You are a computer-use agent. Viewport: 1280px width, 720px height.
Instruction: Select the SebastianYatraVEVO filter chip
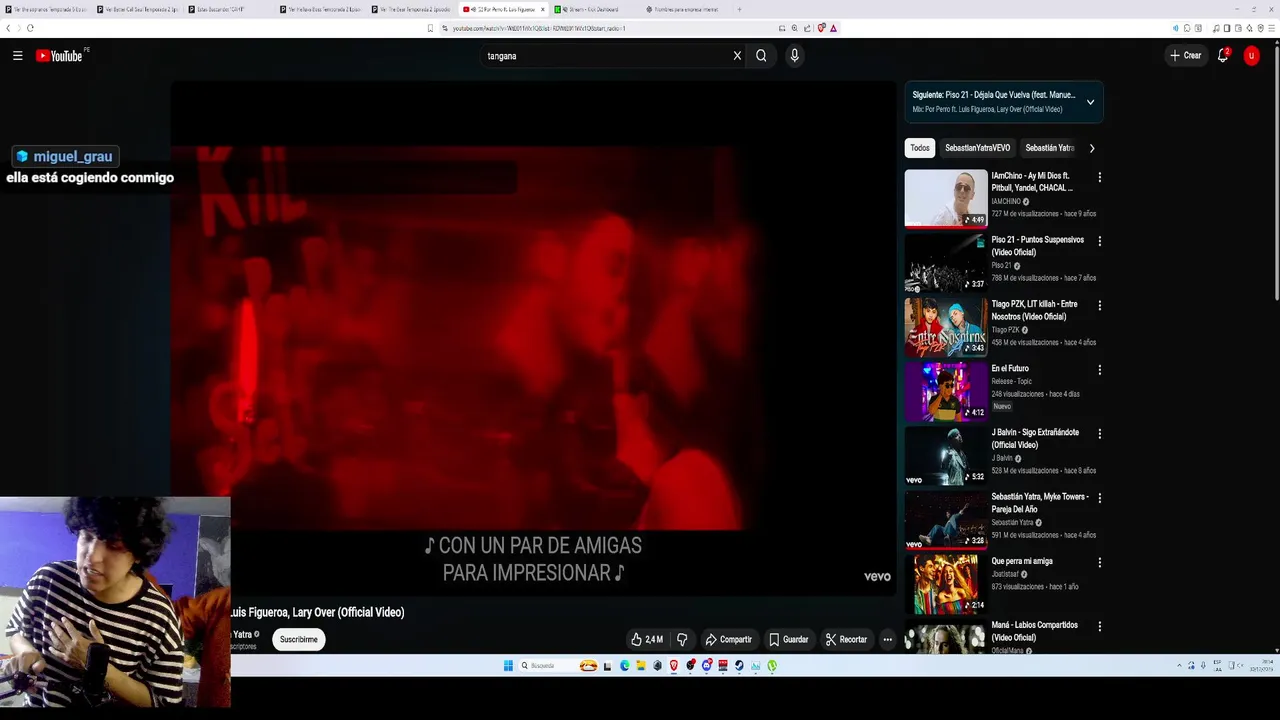point(977,148)
